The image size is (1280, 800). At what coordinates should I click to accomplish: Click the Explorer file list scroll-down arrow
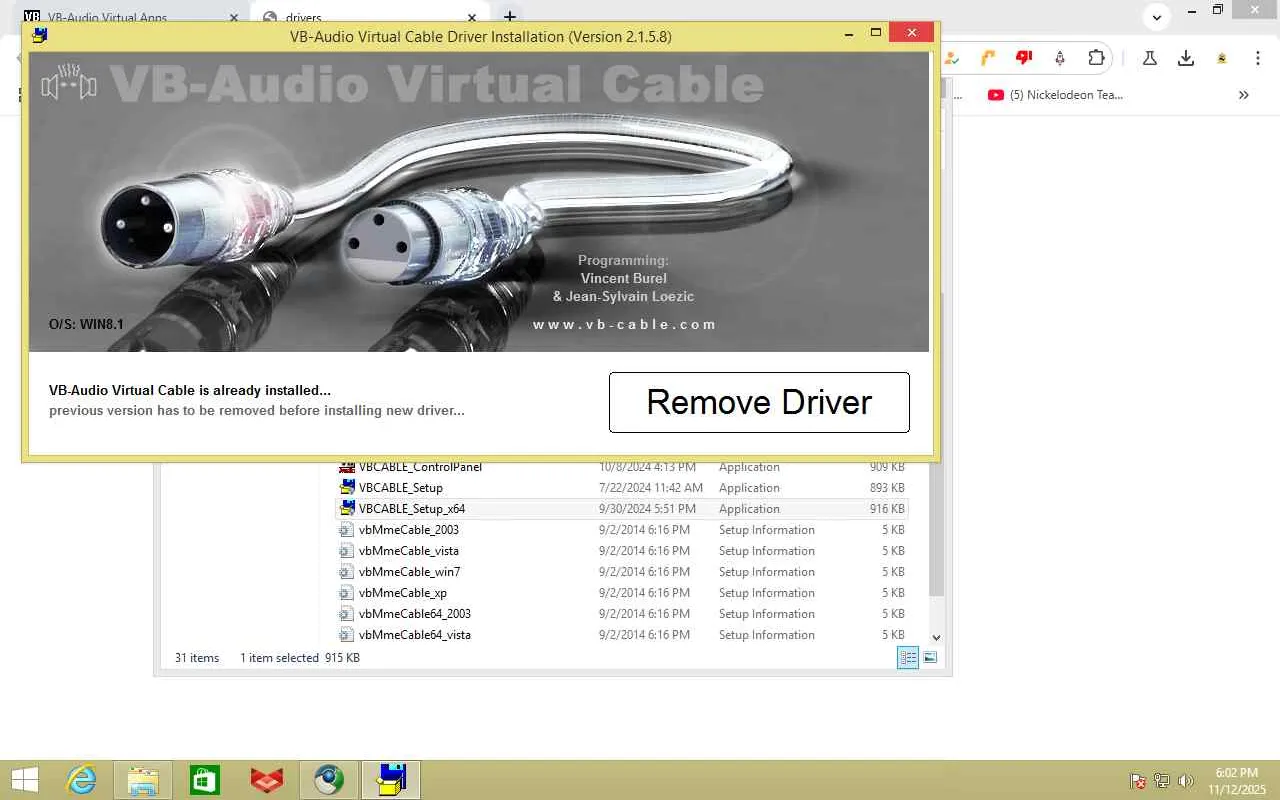(936, 637)
